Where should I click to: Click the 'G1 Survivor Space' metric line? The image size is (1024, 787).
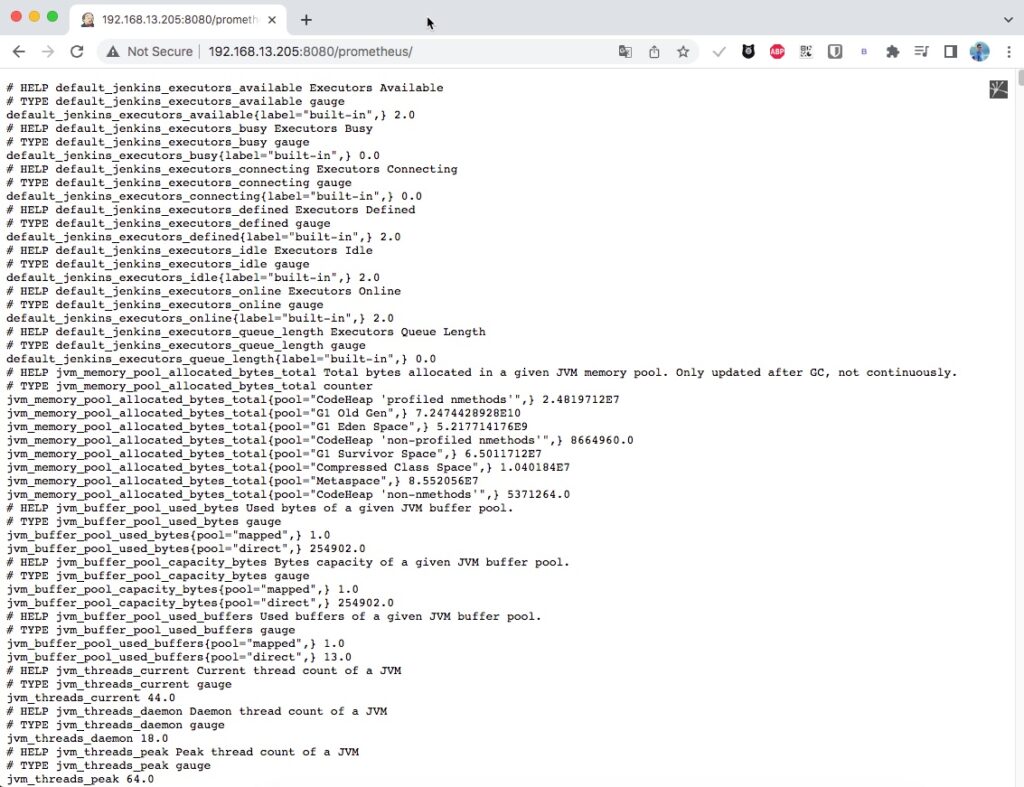pos(274,453)
